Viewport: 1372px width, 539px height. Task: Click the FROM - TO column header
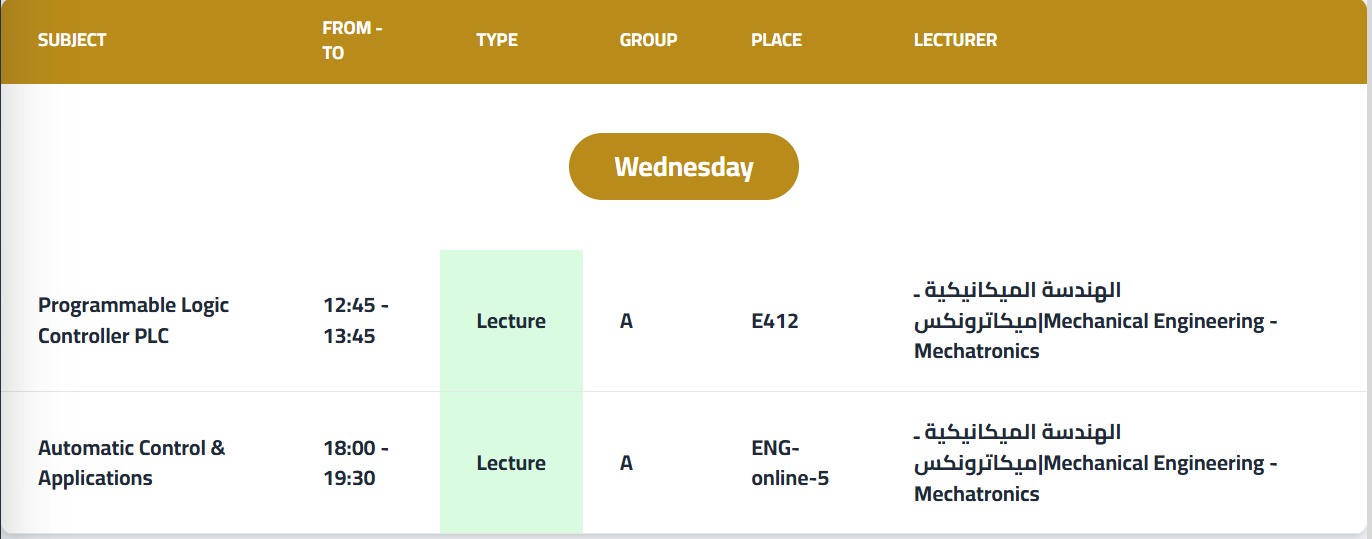(x=352, y=41)
